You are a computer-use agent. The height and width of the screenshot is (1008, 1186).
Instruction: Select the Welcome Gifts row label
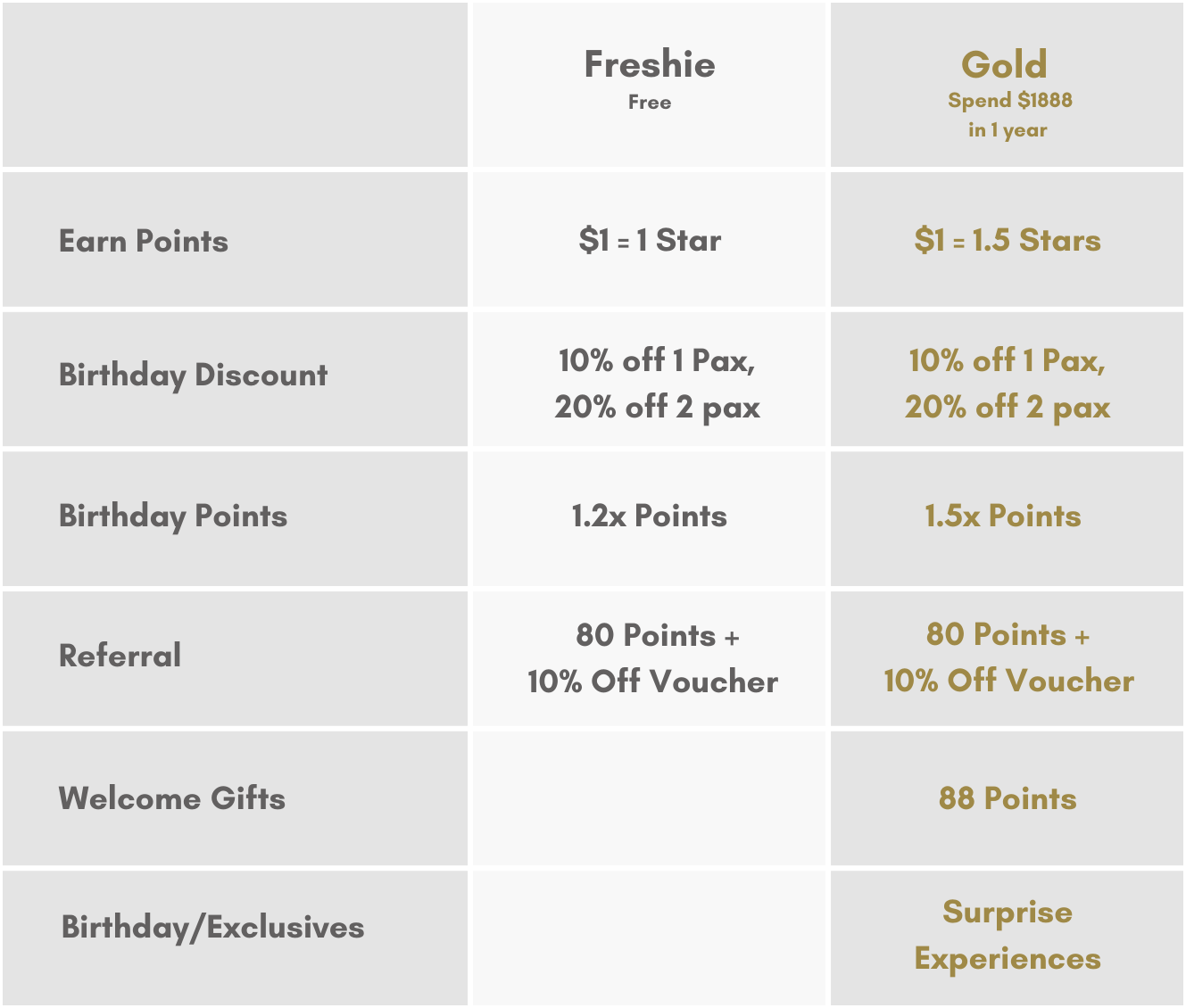coord(172,797)
